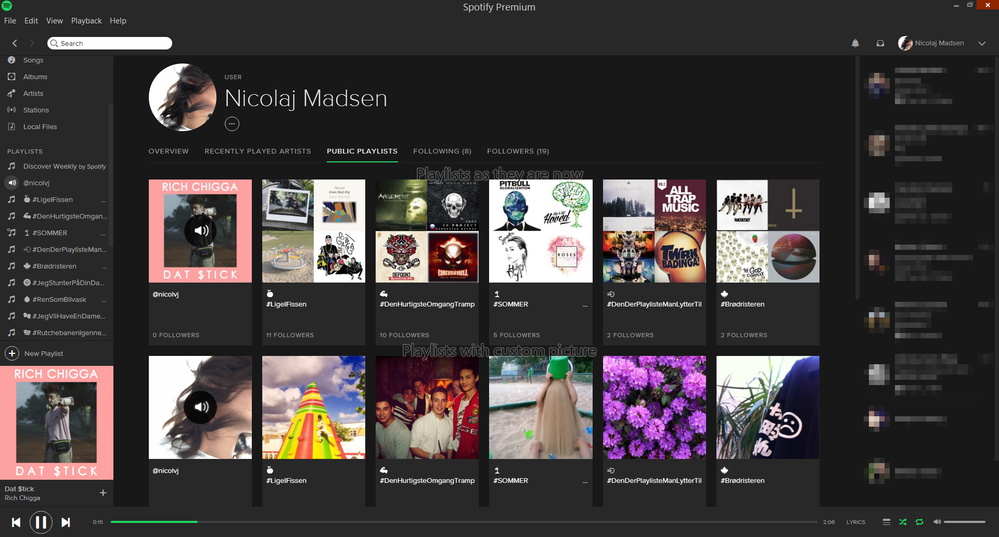Open the bouncy slide #LigeIFissen custom cover
This screenshot has width=999, height=537.
[x=313, y=407]
